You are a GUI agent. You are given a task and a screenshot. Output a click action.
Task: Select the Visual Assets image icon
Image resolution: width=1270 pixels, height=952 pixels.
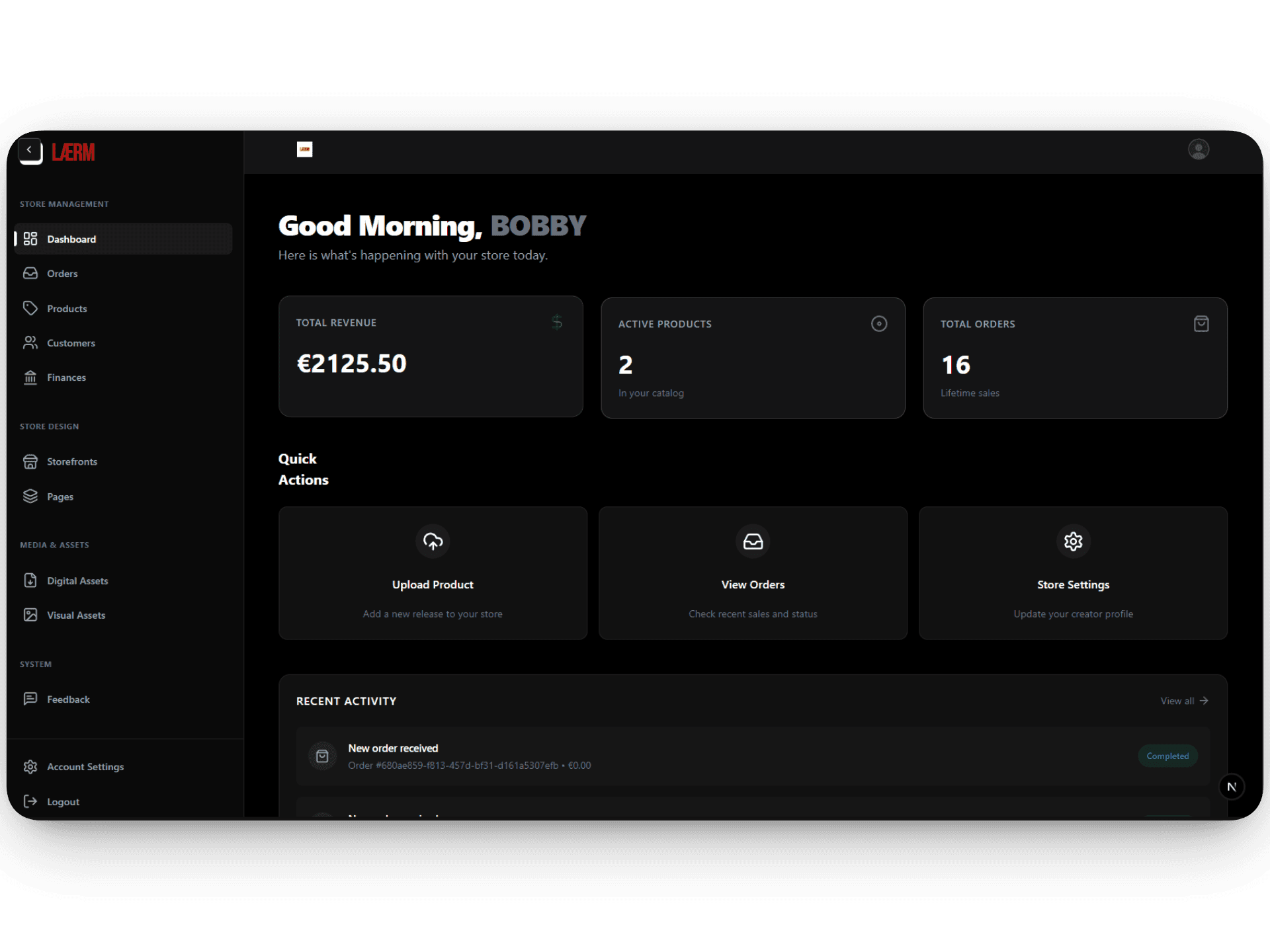point(30,615)
